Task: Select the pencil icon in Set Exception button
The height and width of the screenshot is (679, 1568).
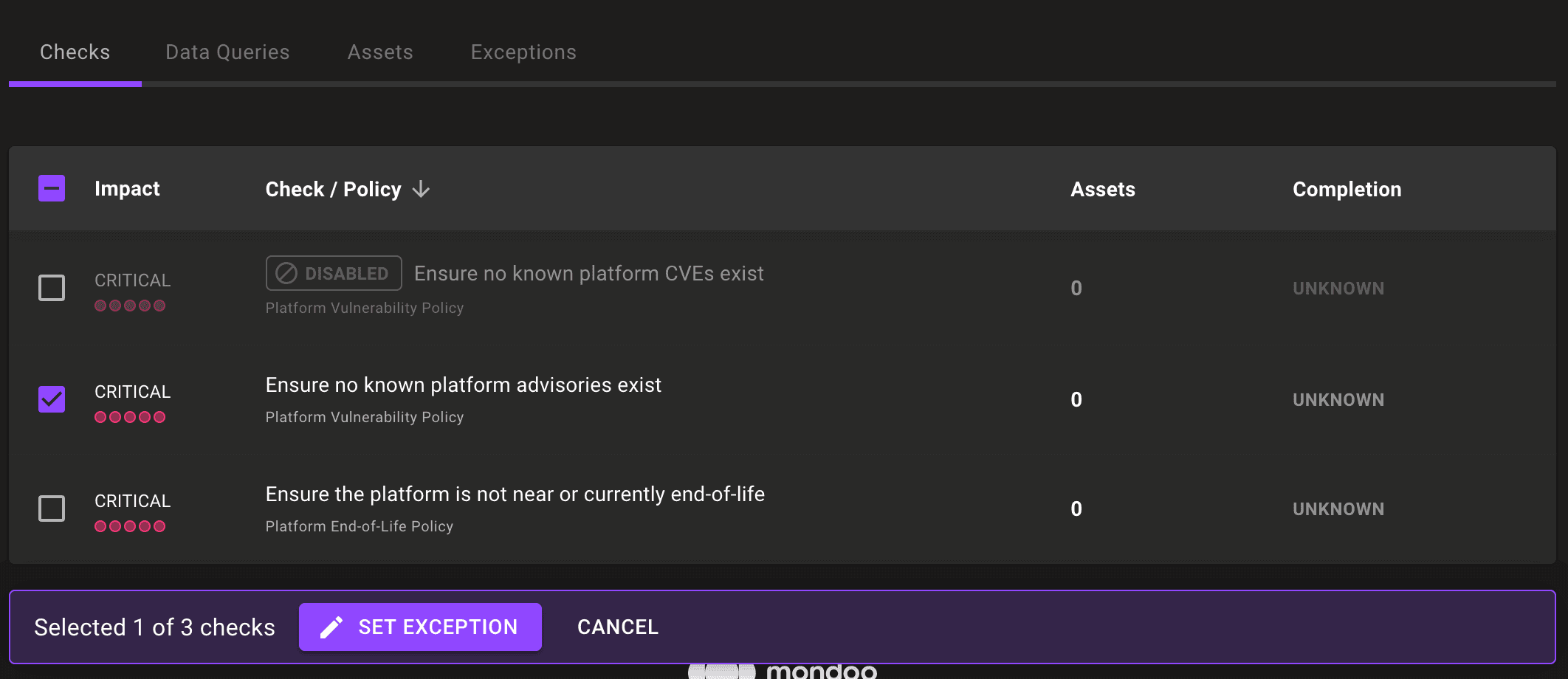Action: [x=332, y=627]
